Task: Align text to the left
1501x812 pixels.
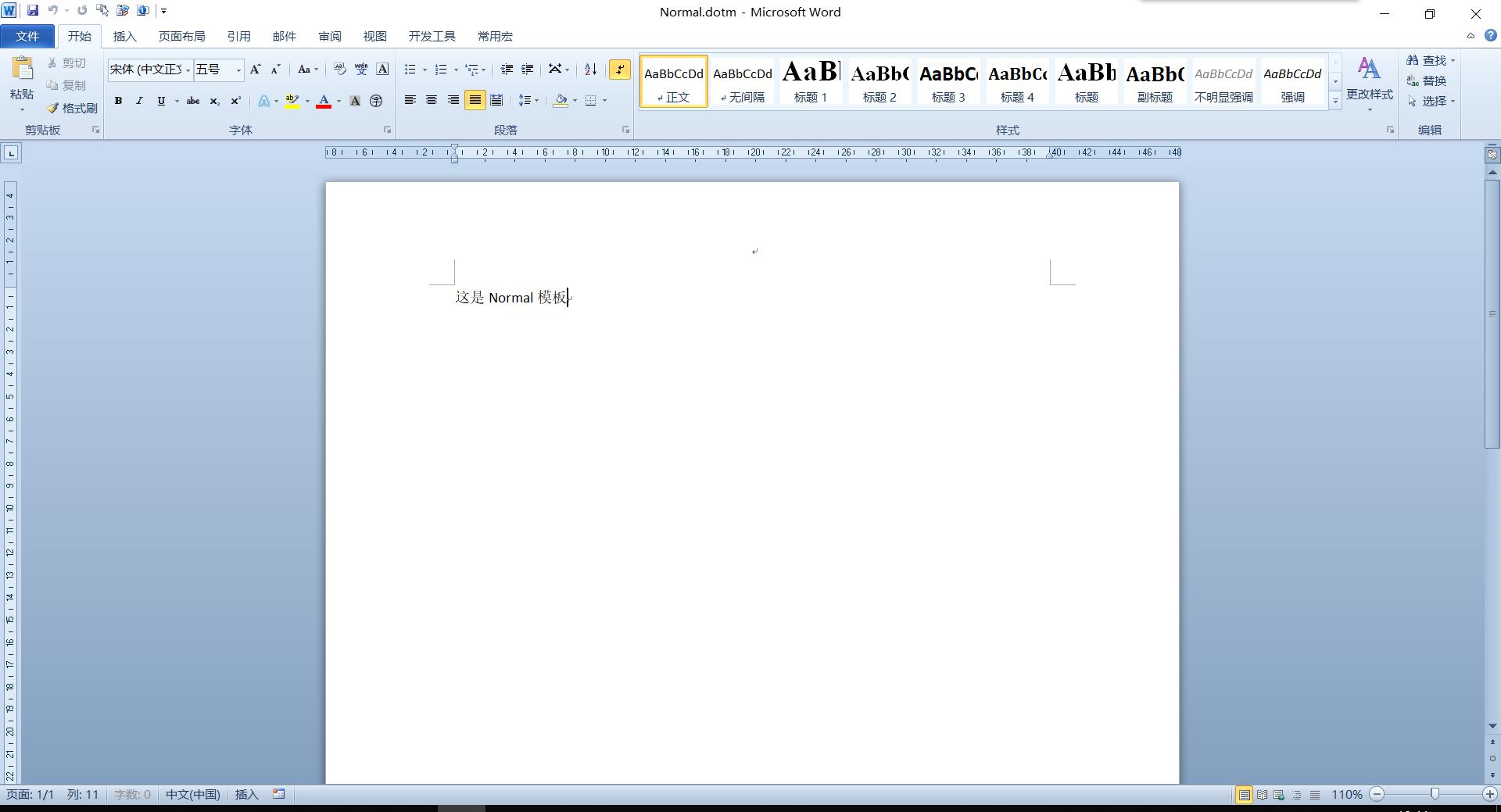Action: tap(410, 100)
